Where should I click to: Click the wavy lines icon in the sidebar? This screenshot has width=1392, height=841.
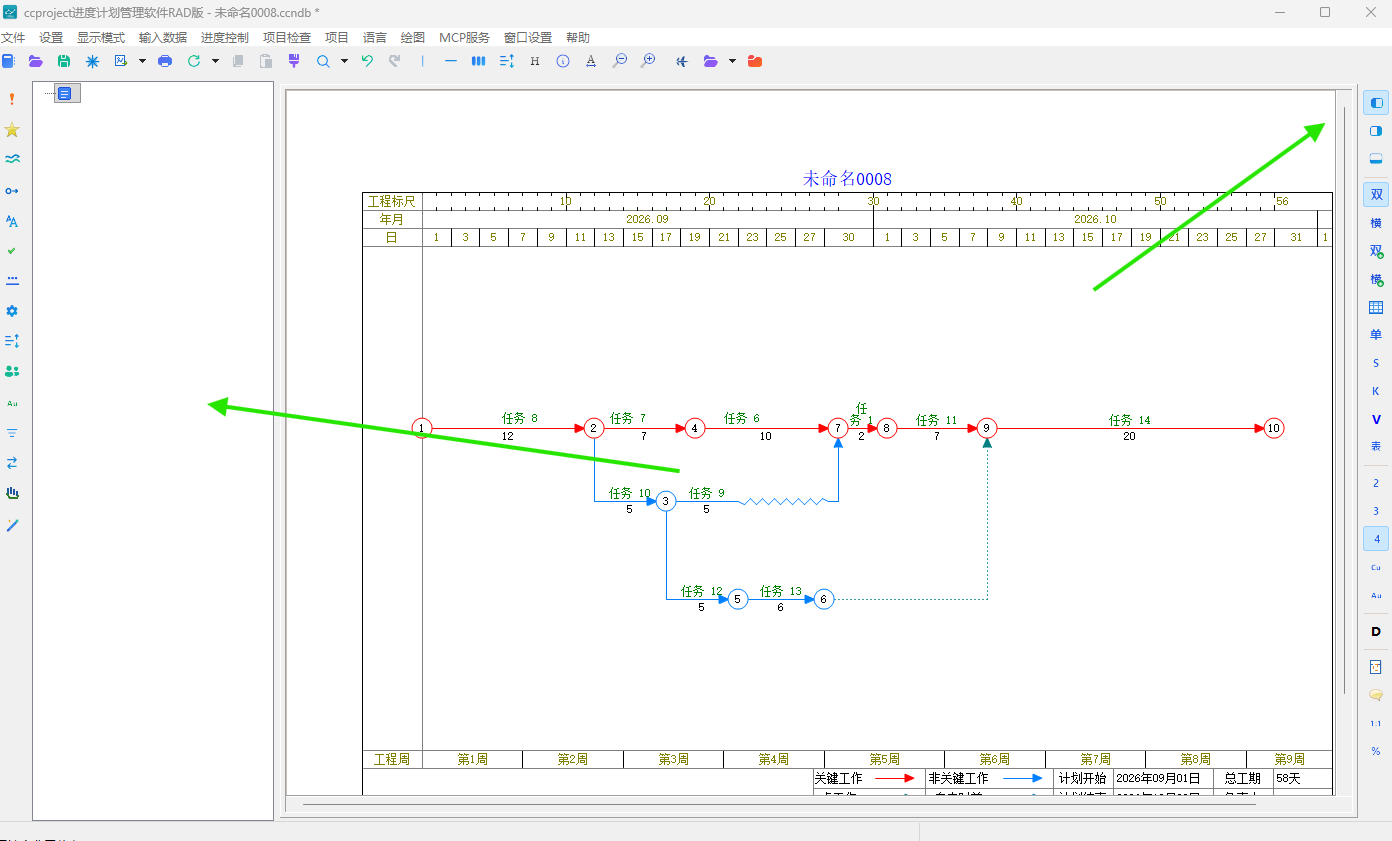pos(12,159)
